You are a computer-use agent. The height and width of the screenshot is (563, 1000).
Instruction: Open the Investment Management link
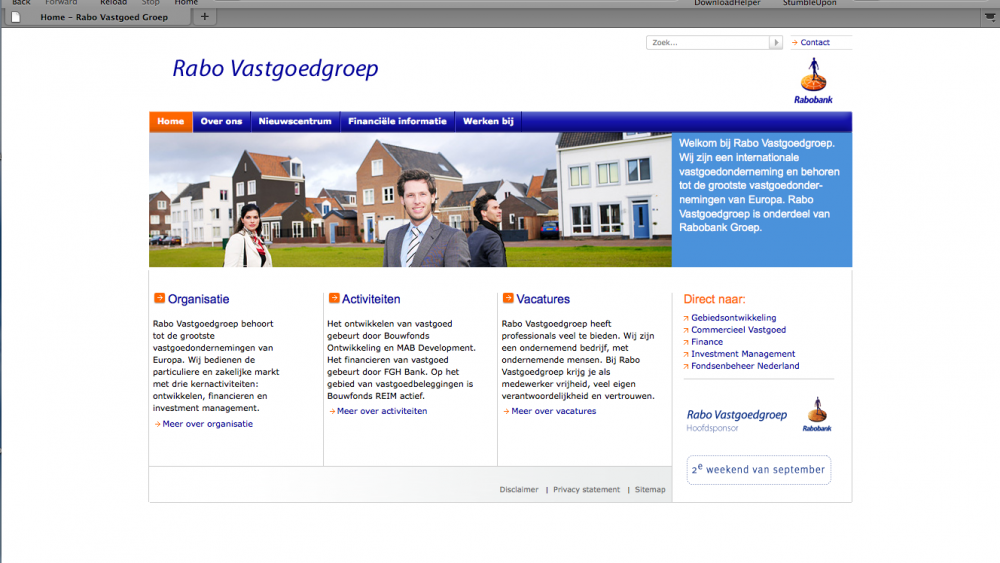(743, 354)
